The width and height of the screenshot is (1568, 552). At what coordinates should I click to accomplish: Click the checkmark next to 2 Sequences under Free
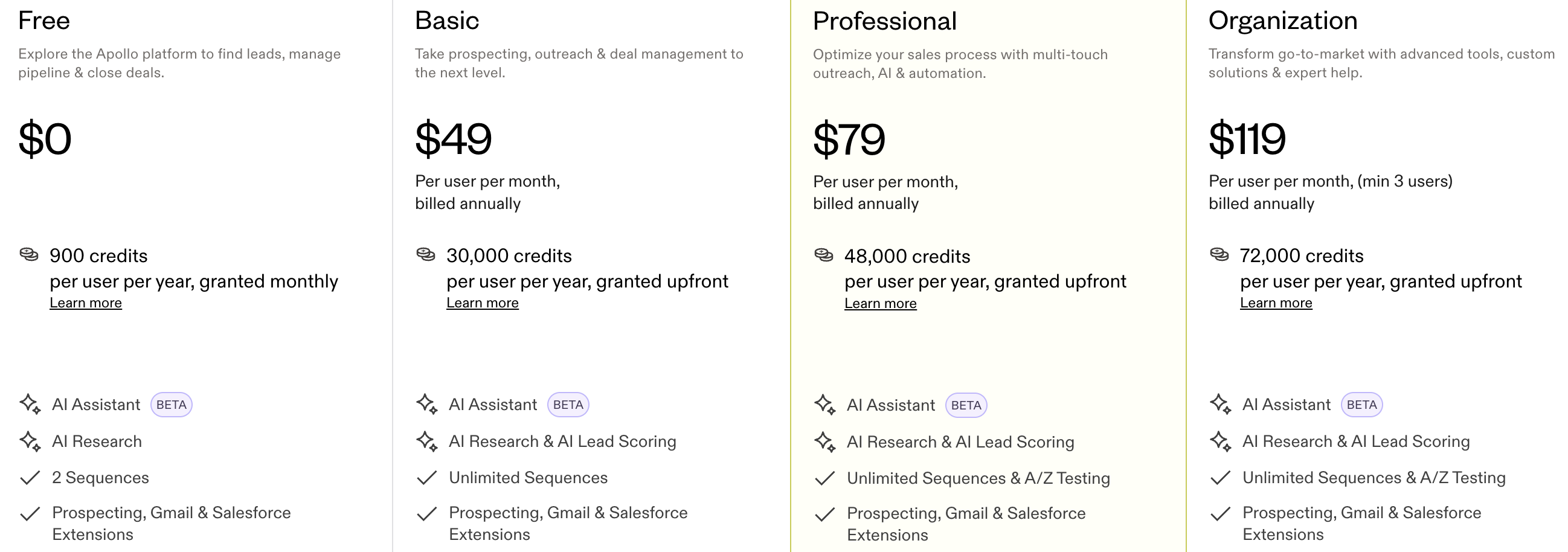tap(30, 477)
